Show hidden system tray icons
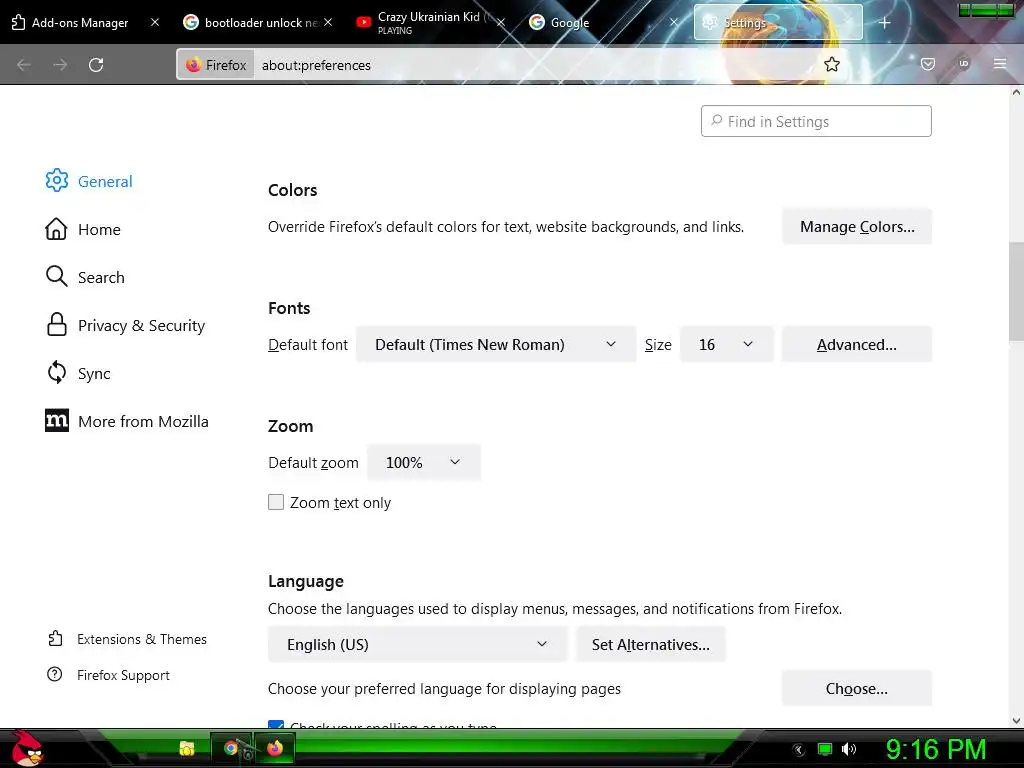This screenshot has width=1024, height=768. [799, 749]
